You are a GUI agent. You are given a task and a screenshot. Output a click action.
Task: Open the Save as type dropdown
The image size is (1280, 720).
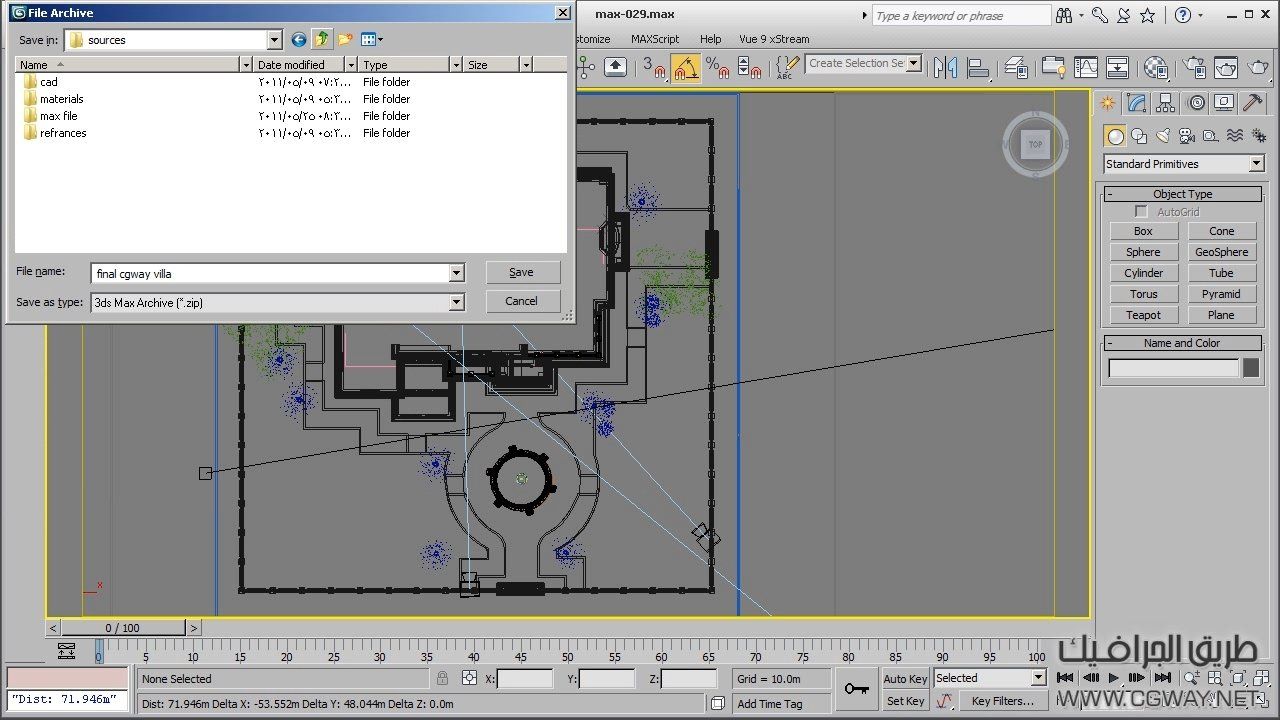point(456,302)
